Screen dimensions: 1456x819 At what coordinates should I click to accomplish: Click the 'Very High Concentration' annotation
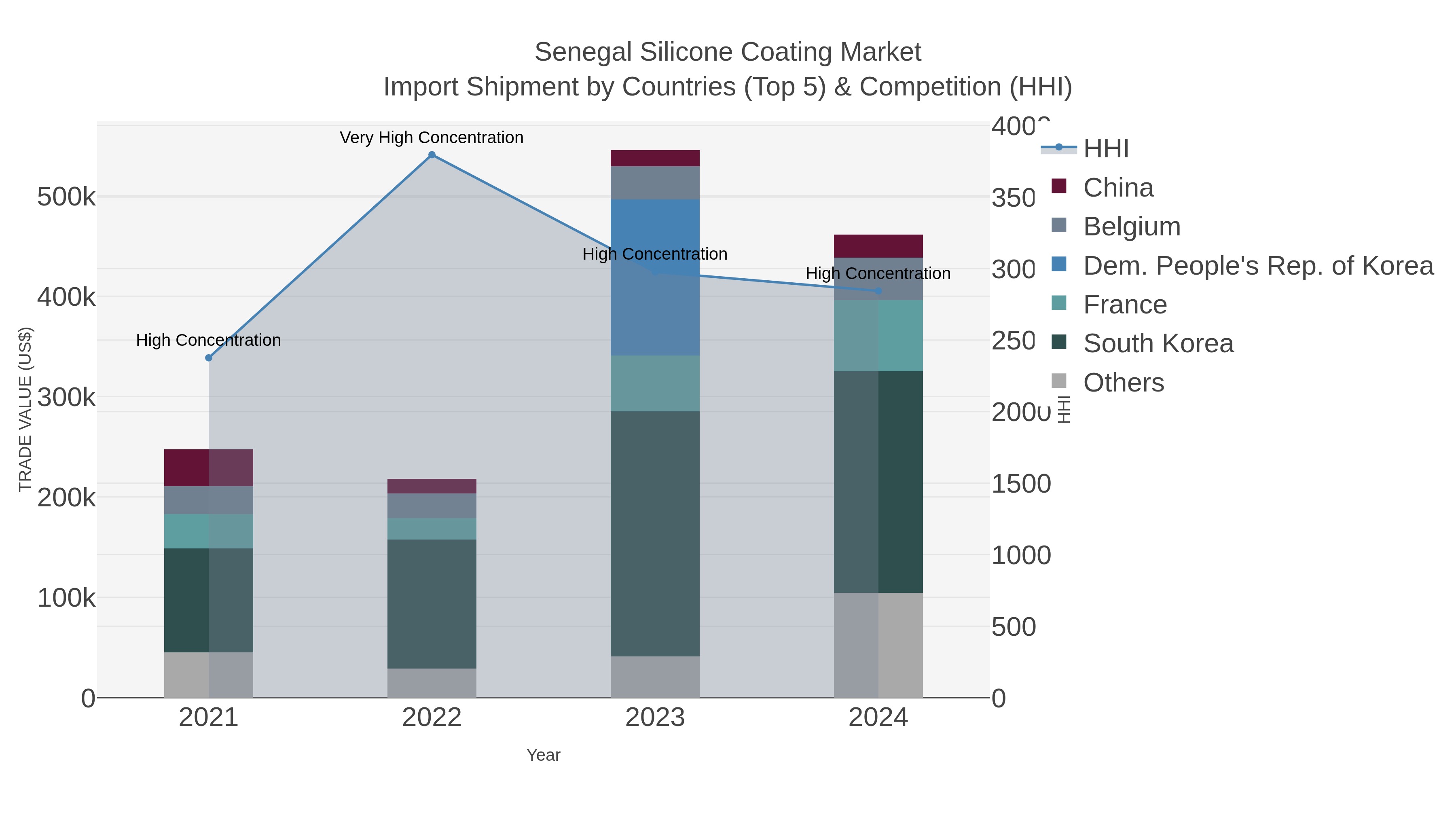click(432, 138)
